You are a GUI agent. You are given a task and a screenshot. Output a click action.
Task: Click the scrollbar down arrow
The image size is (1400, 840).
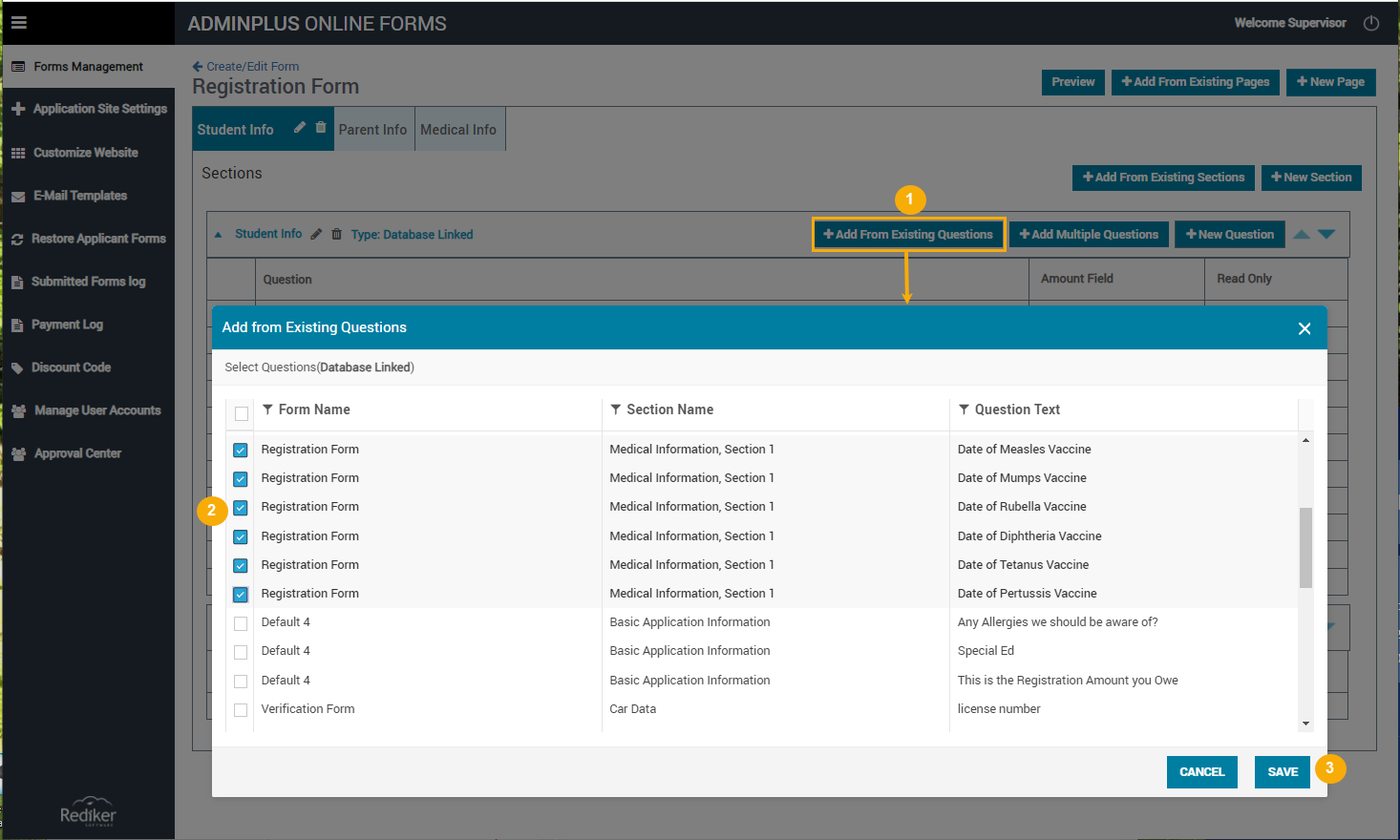[x=1305, y=724]
